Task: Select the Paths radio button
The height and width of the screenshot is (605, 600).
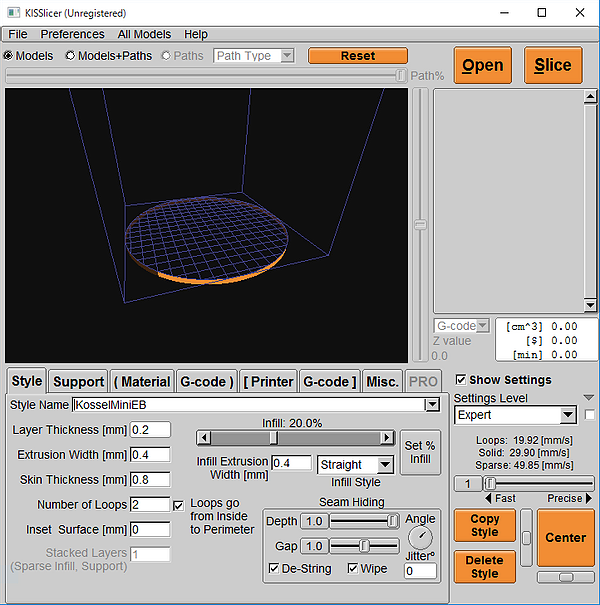Action: 166,56
